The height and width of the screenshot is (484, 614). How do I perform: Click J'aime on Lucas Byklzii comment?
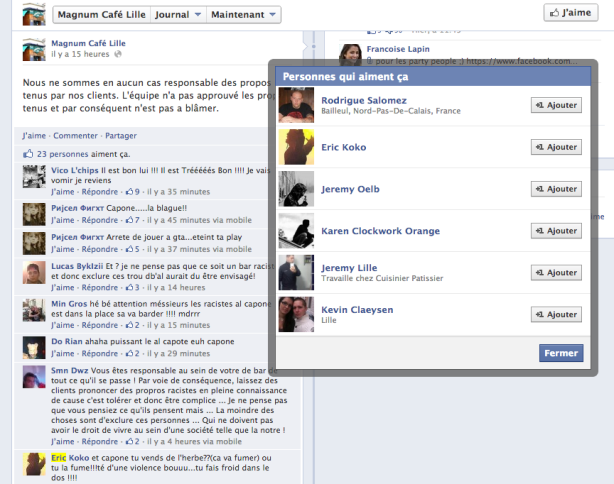click(x=63, y=287)
